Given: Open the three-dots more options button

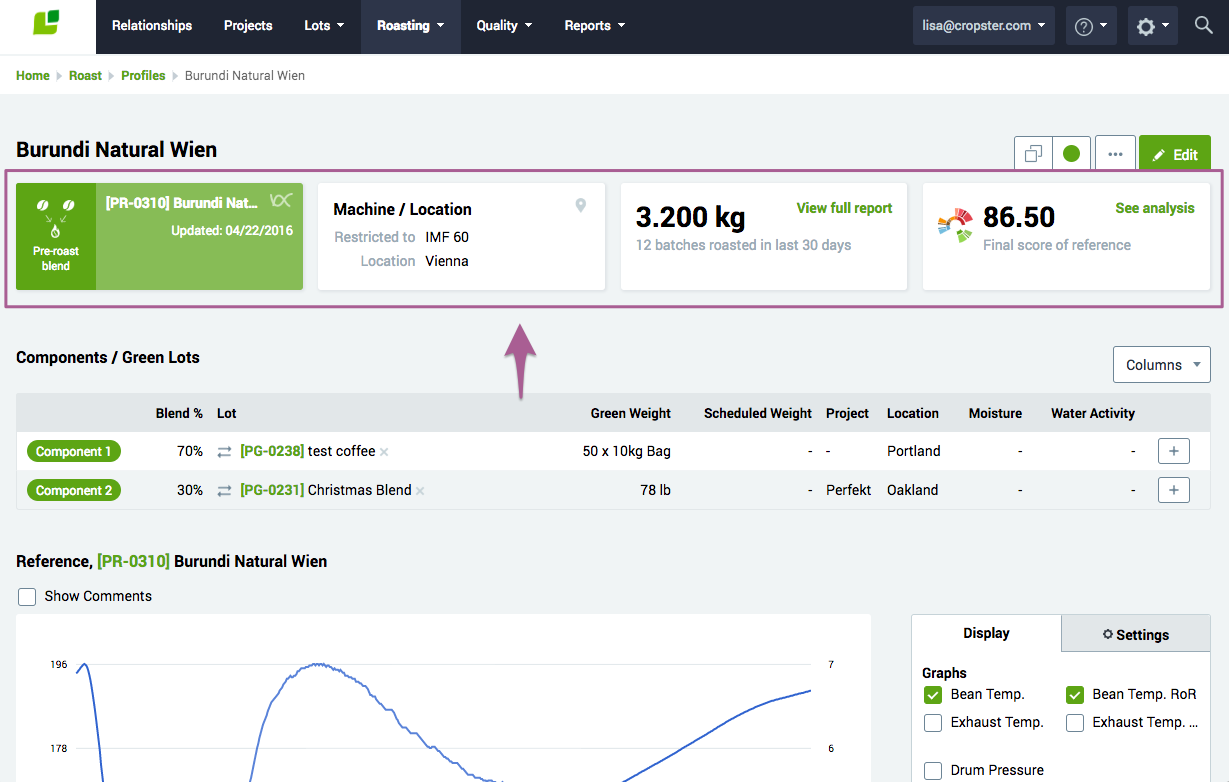Looking at the screenshot, I should point(1115,154).
